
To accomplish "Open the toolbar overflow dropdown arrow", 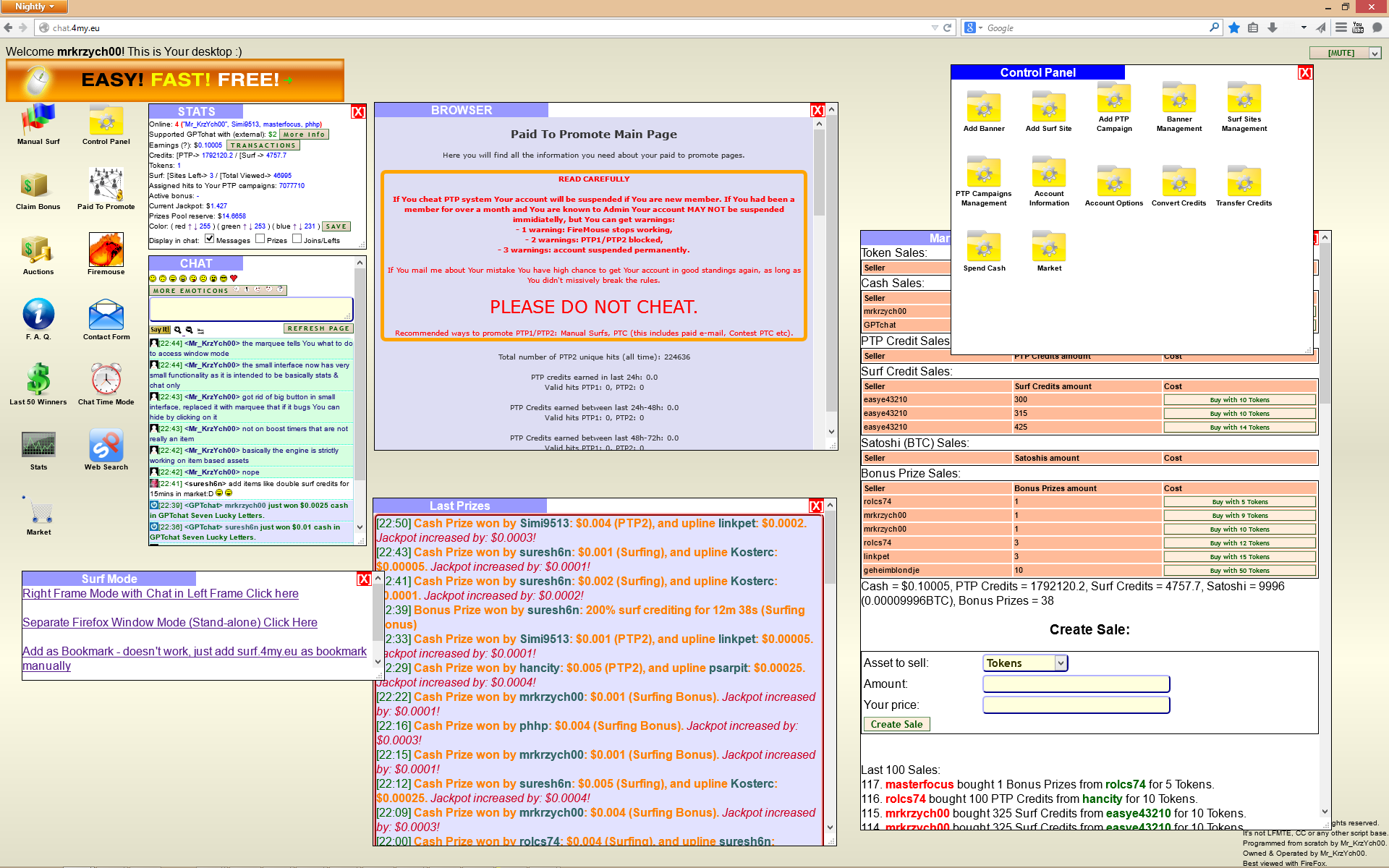I will point(1304,27).
